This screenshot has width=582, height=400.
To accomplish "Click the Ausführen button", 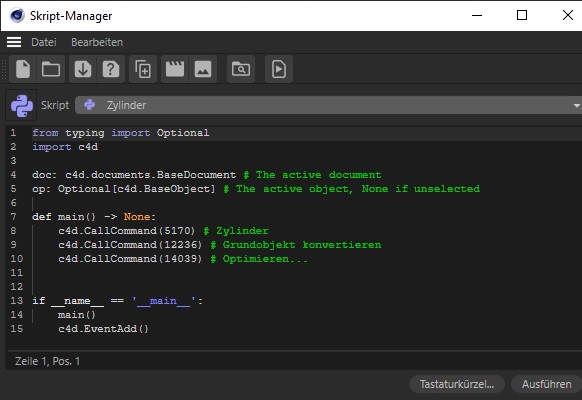I will click(x=546, y=384).
